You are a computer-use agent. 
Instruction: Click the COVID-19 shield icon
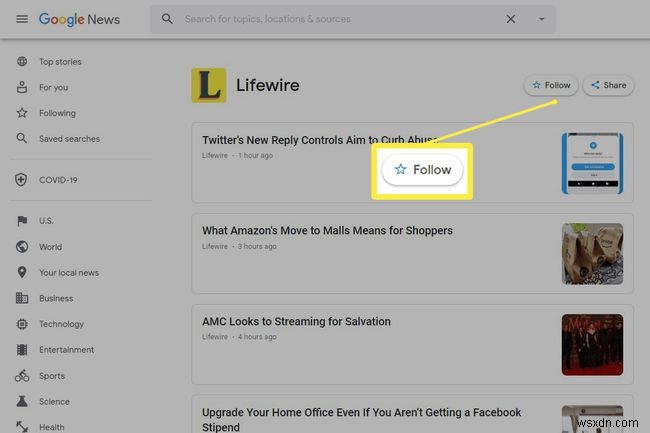pos(21,179)
